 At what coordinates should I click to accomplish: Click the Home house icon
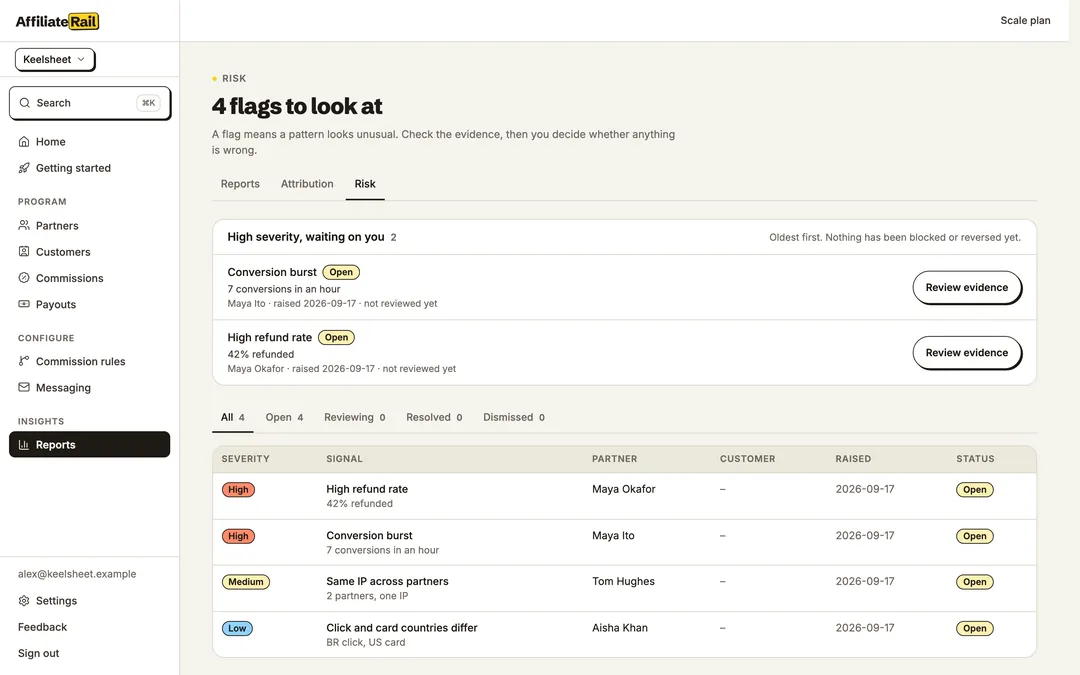pos(24,142)
